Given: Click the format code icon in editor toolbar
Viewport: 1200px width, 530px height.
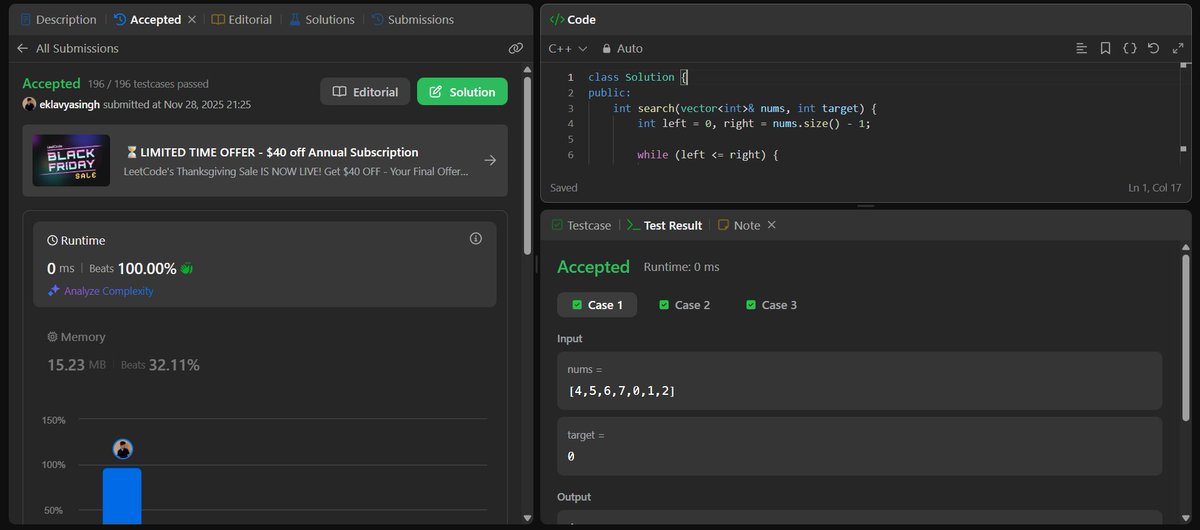Looking at the screenshot, I should [x=1081, y=48].
